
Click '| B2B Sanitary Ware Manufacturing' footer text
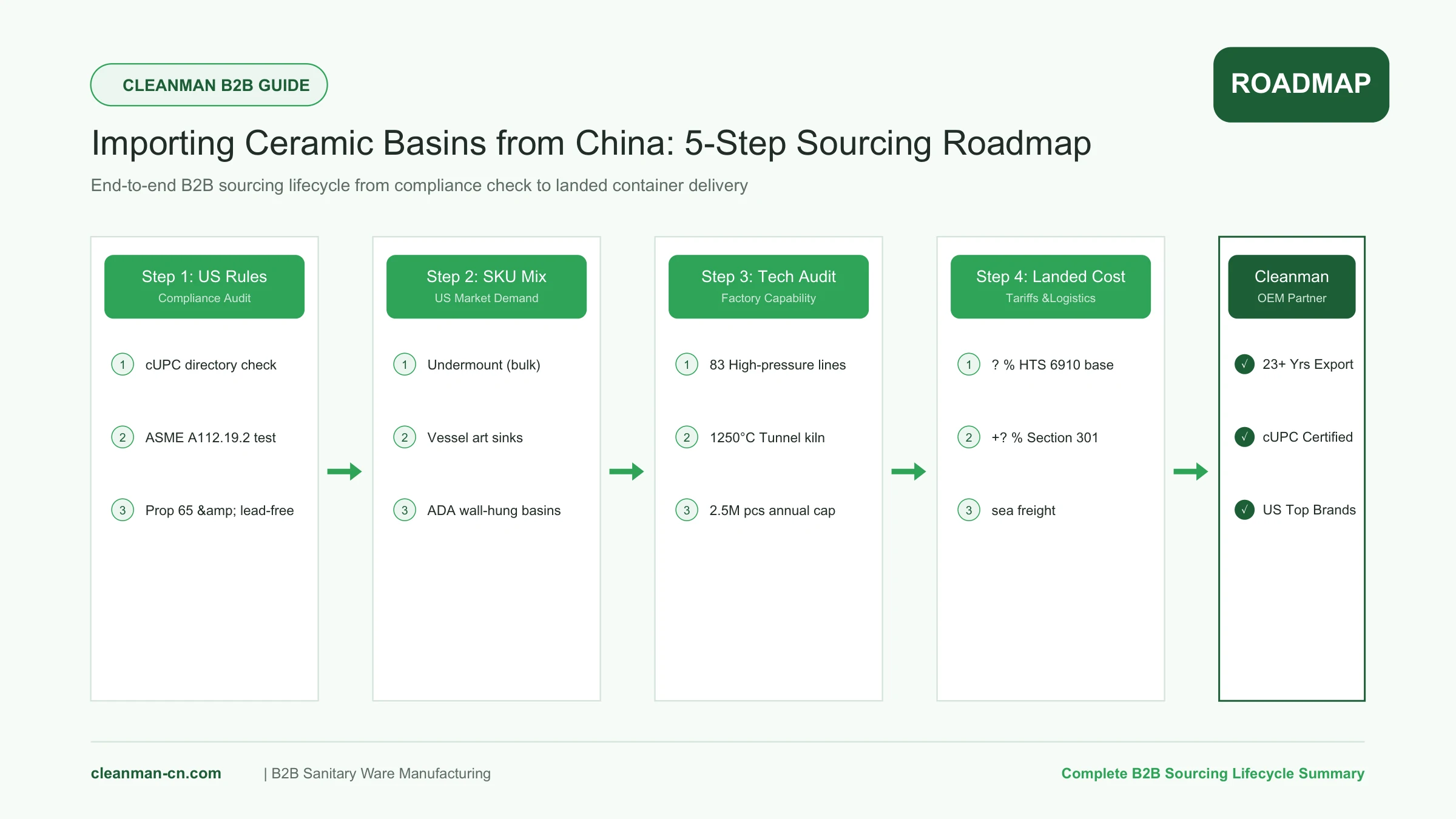point(377,773)
